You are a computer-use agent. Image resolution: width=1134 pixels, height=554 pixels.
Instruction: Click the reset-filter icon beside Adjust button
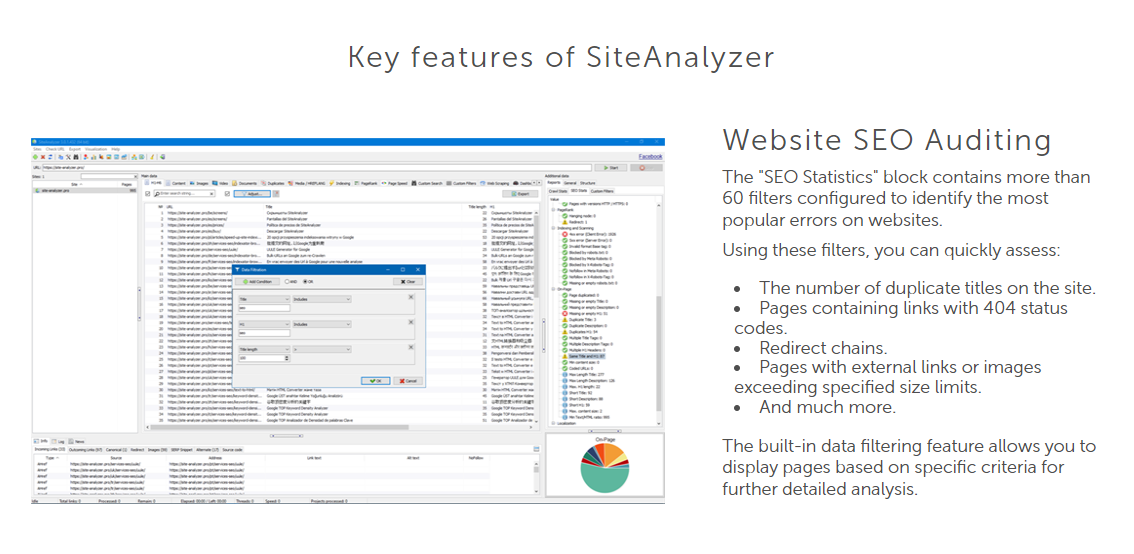coord(276,194)
